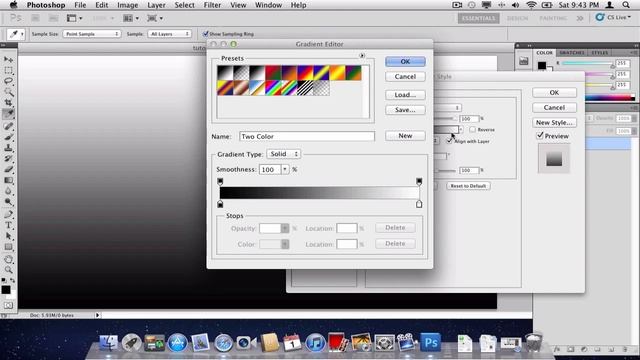
Task: Toggle Preview checkbox in Layer Style
Action: click(x=540, y=136)
